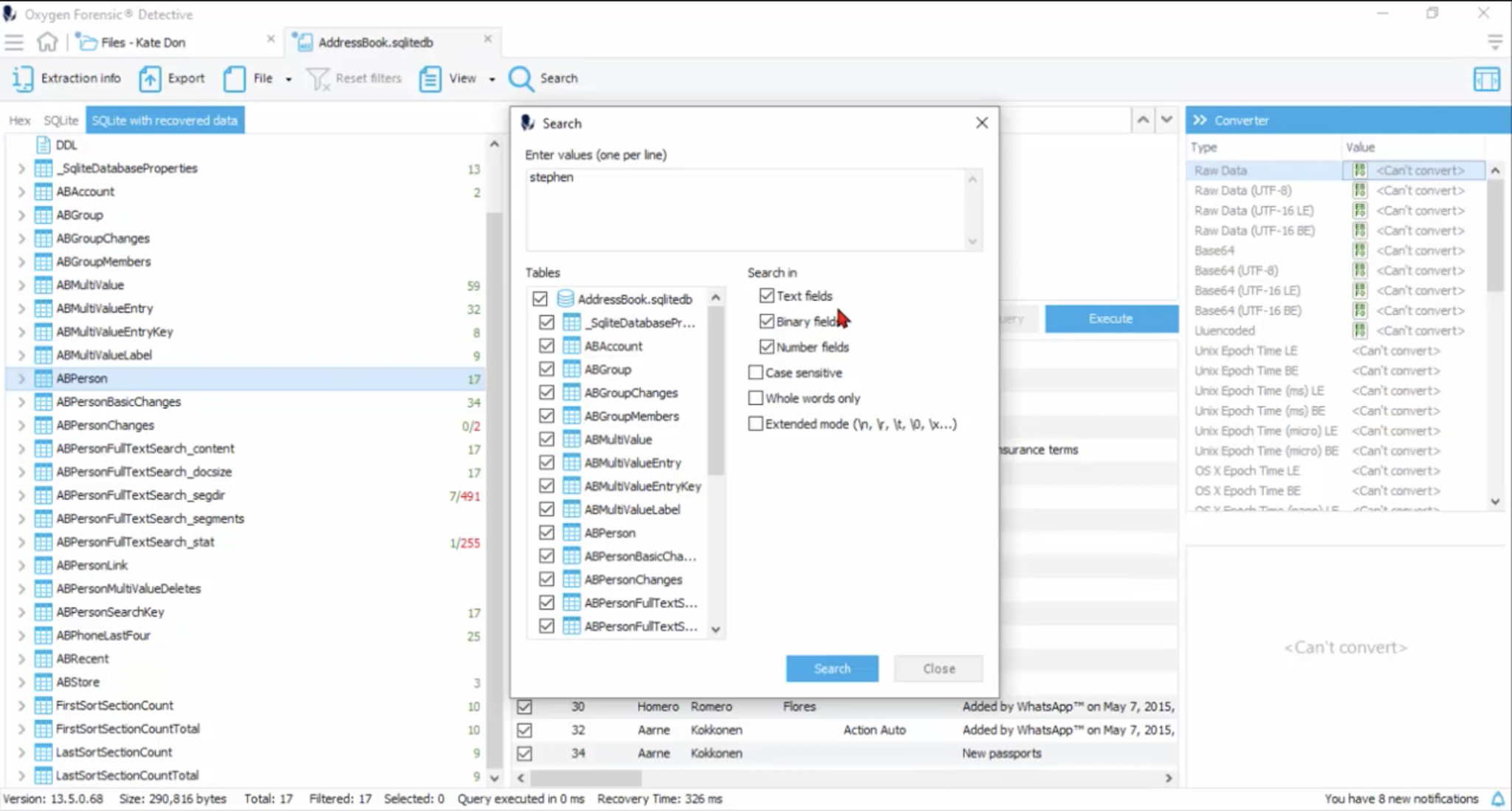Screen dimensions: 1512x811
Task: Click the Search button in the dialog
Action: tap(832, 668)
